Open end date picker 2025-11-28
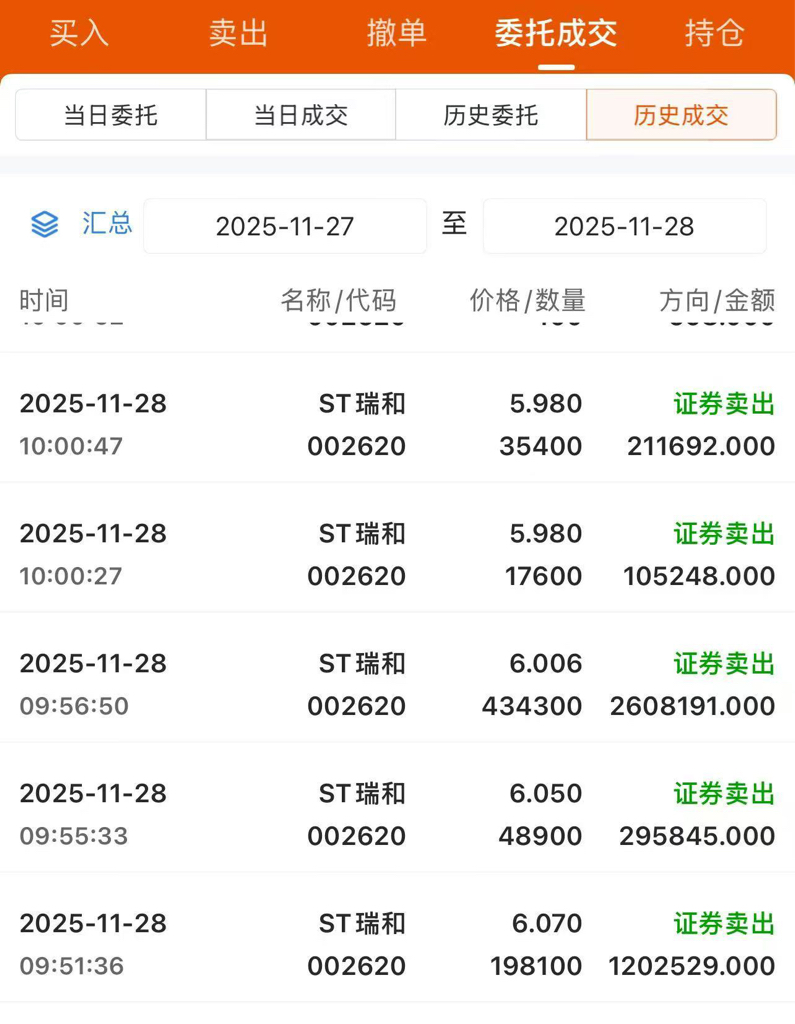 (625, 226)
